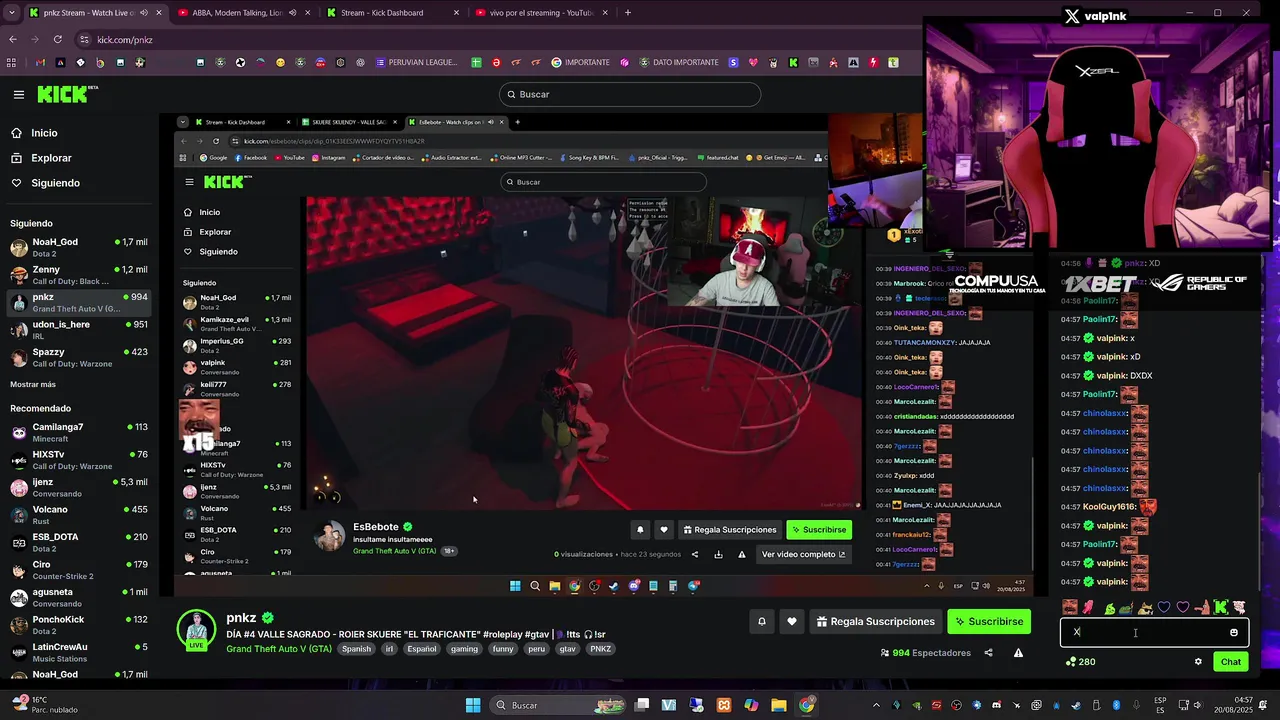The image size is (1280, 720).
Task: Open HIXSTv recommended channel
Action: click(x=79, y=460)
